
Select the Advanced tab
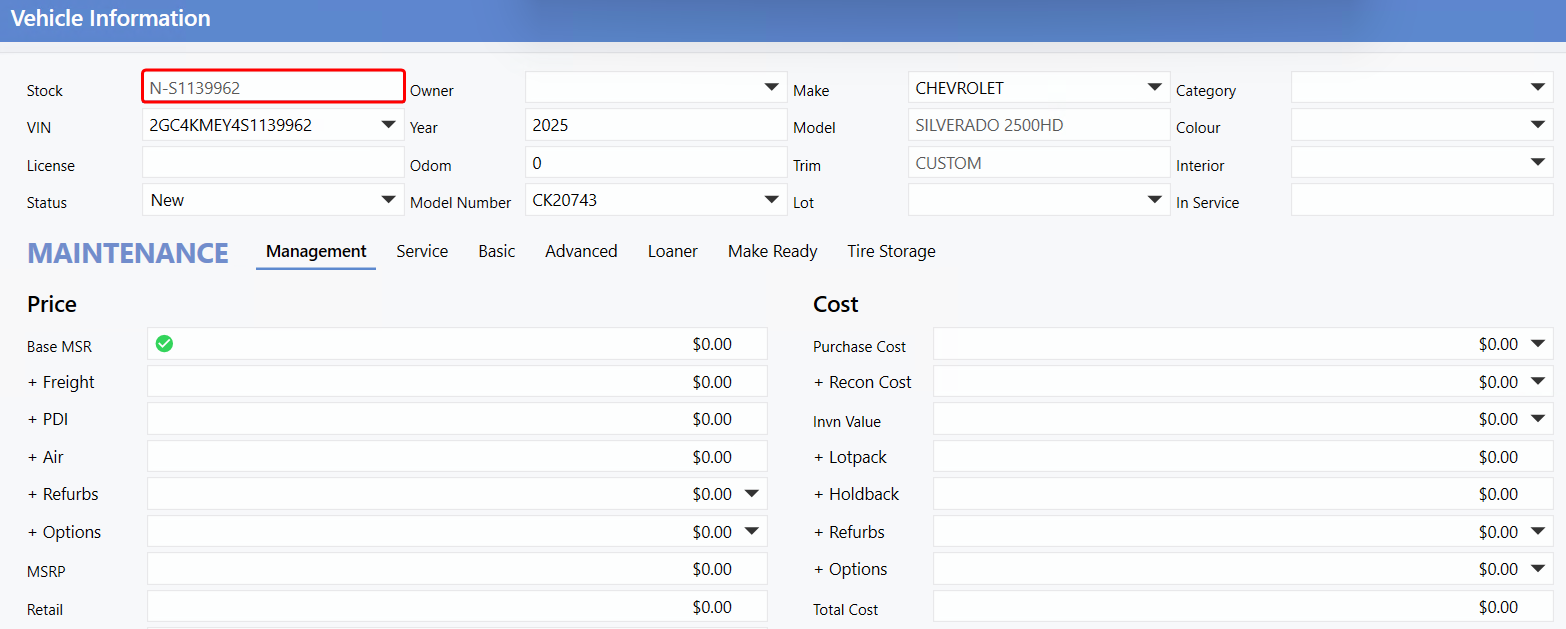coord(581,252)
